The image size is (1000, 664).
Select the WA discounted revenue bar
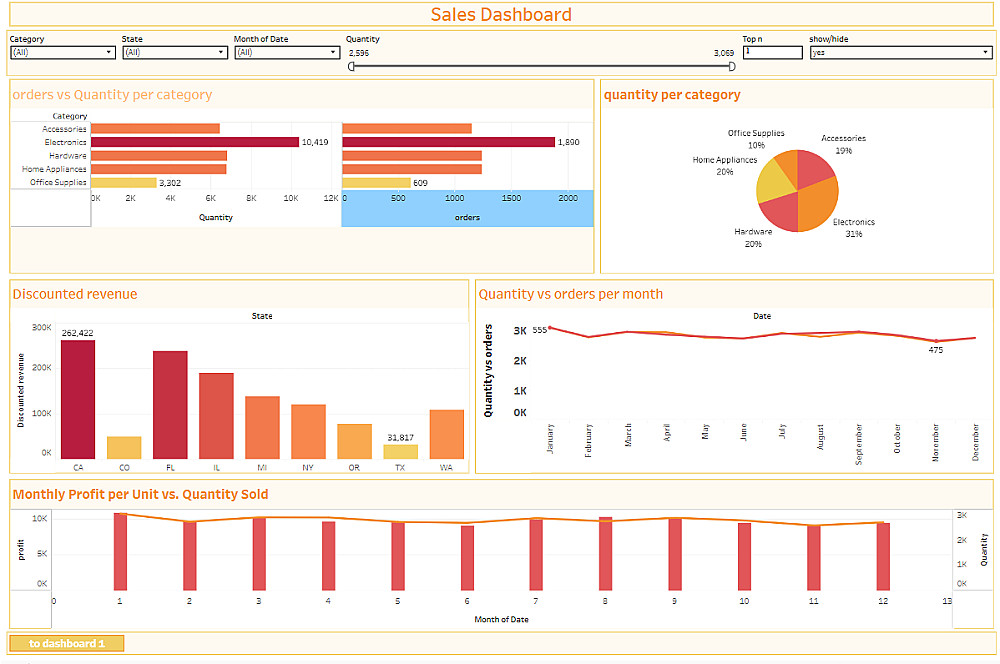point(446,434)
